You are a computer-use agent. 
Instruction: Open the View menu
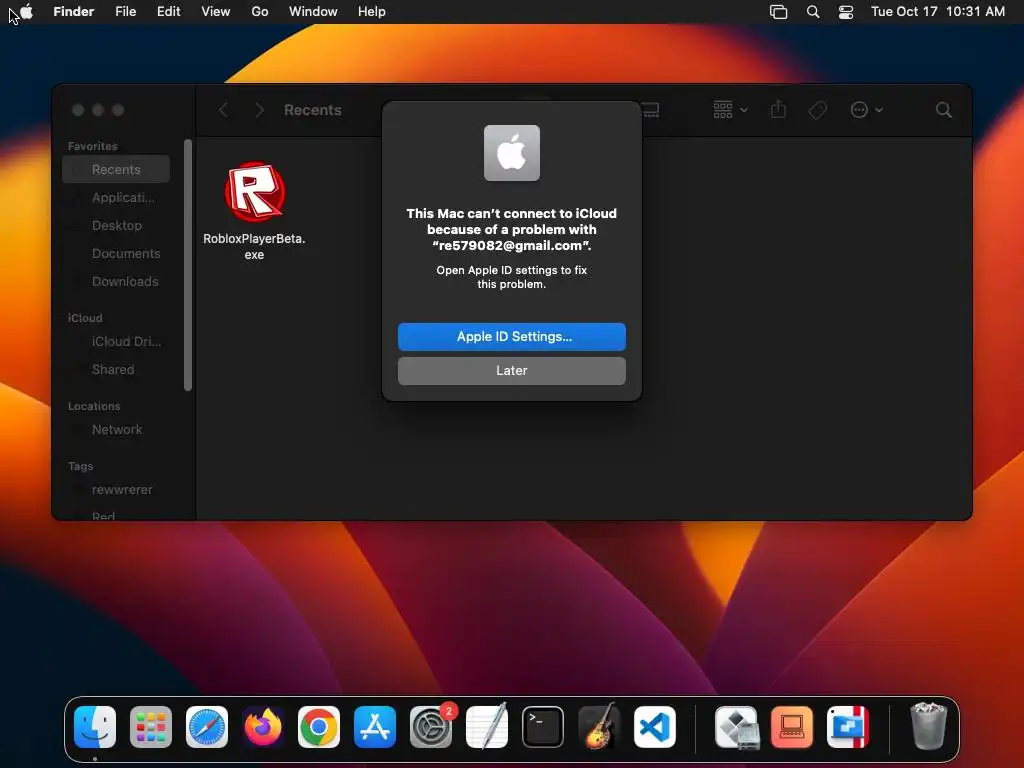tap(216, 12)
